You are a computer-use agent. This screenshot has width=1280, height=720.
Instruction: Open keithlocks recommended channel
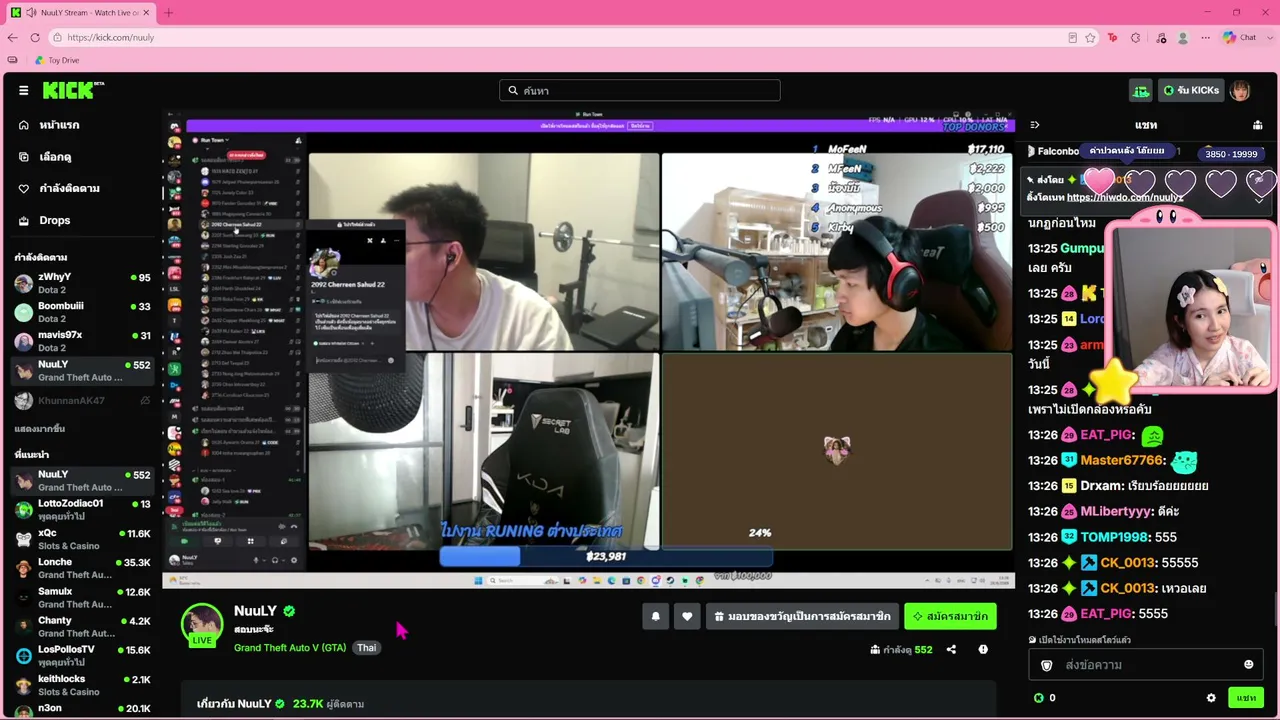pyautogui.click(x=82, y=684)
